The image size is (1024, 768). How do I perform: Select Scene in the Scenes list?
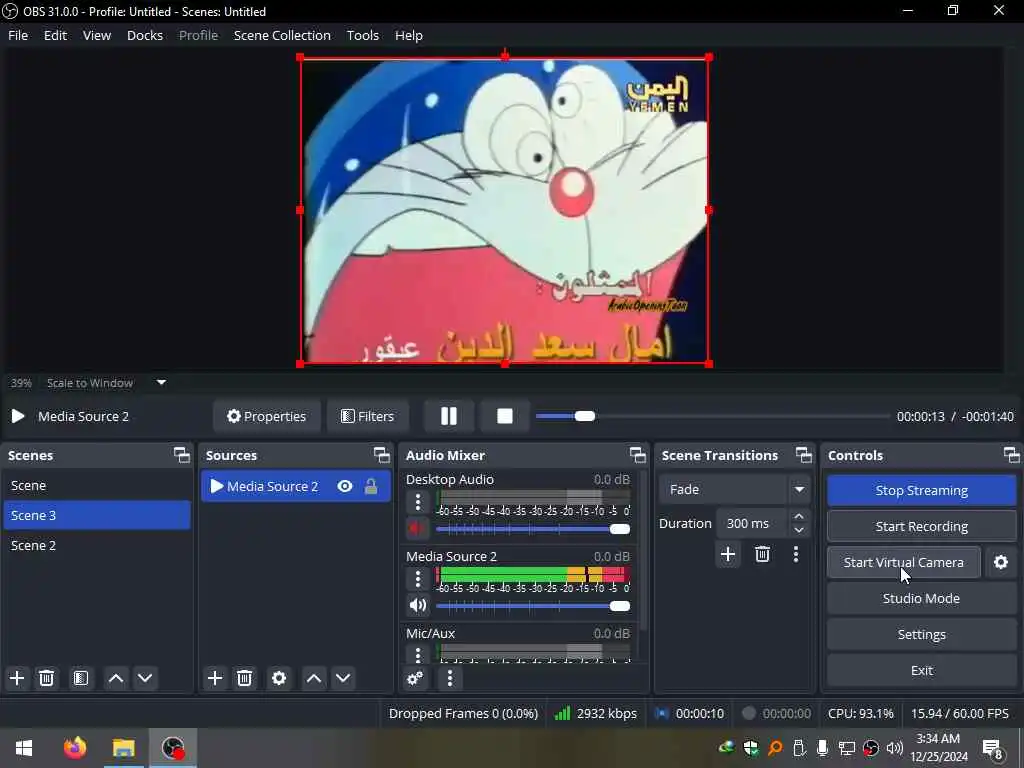(97, 485)
